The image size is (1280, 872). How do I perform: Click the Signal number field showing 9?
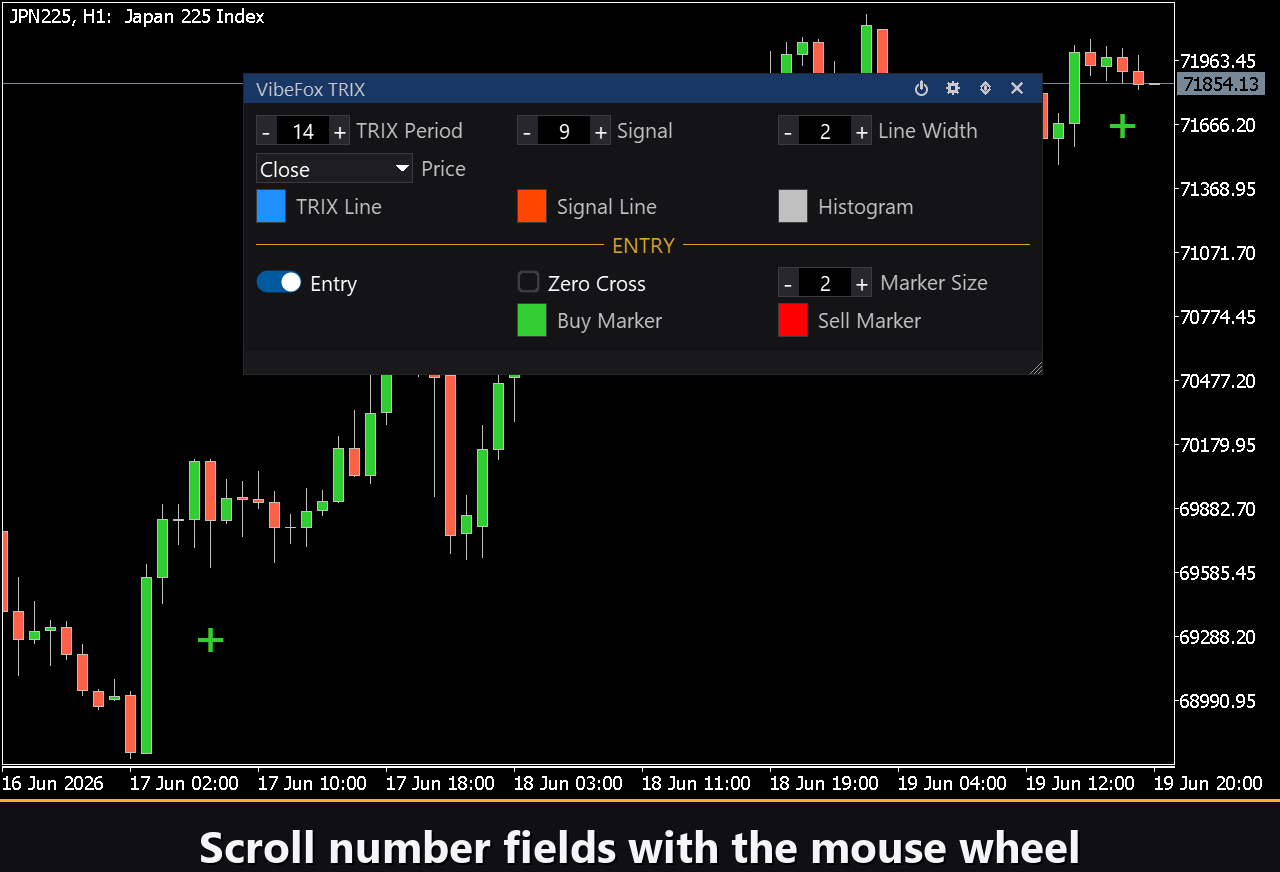pyautogui.click(x=564, y=131)
